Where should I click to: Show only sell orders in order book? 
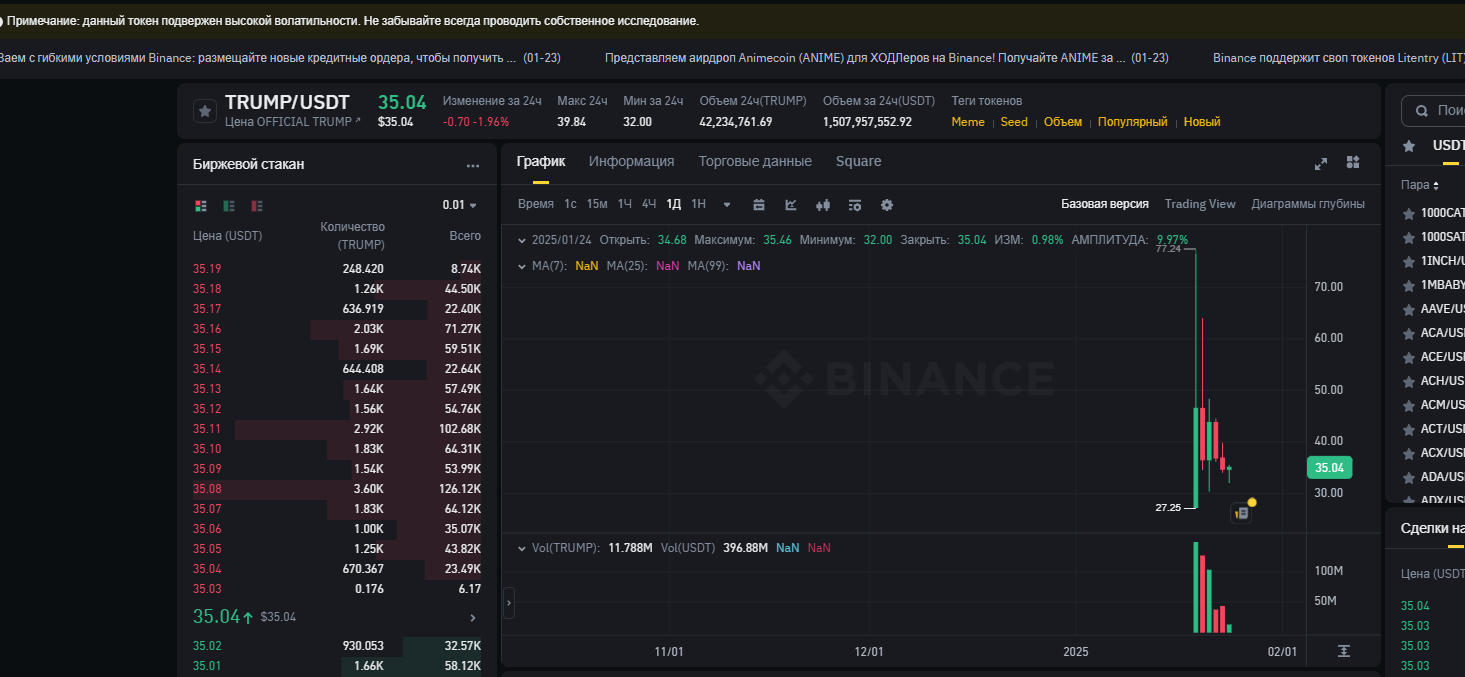[257, 205]
